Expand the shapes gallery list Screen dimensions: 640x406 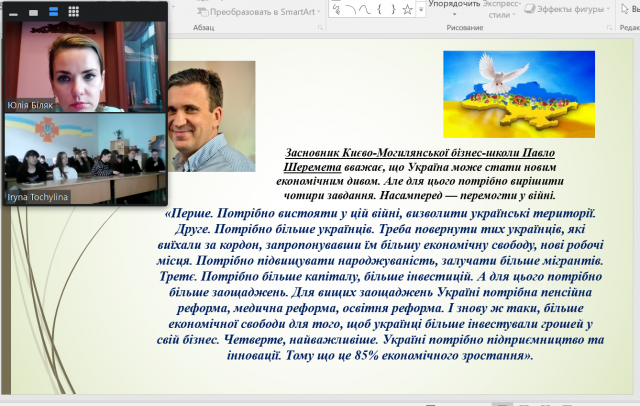coord(421,9)
